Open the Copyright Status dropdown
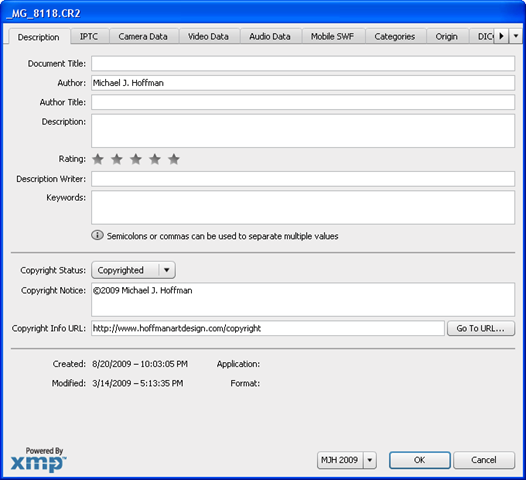 point(133,270)
